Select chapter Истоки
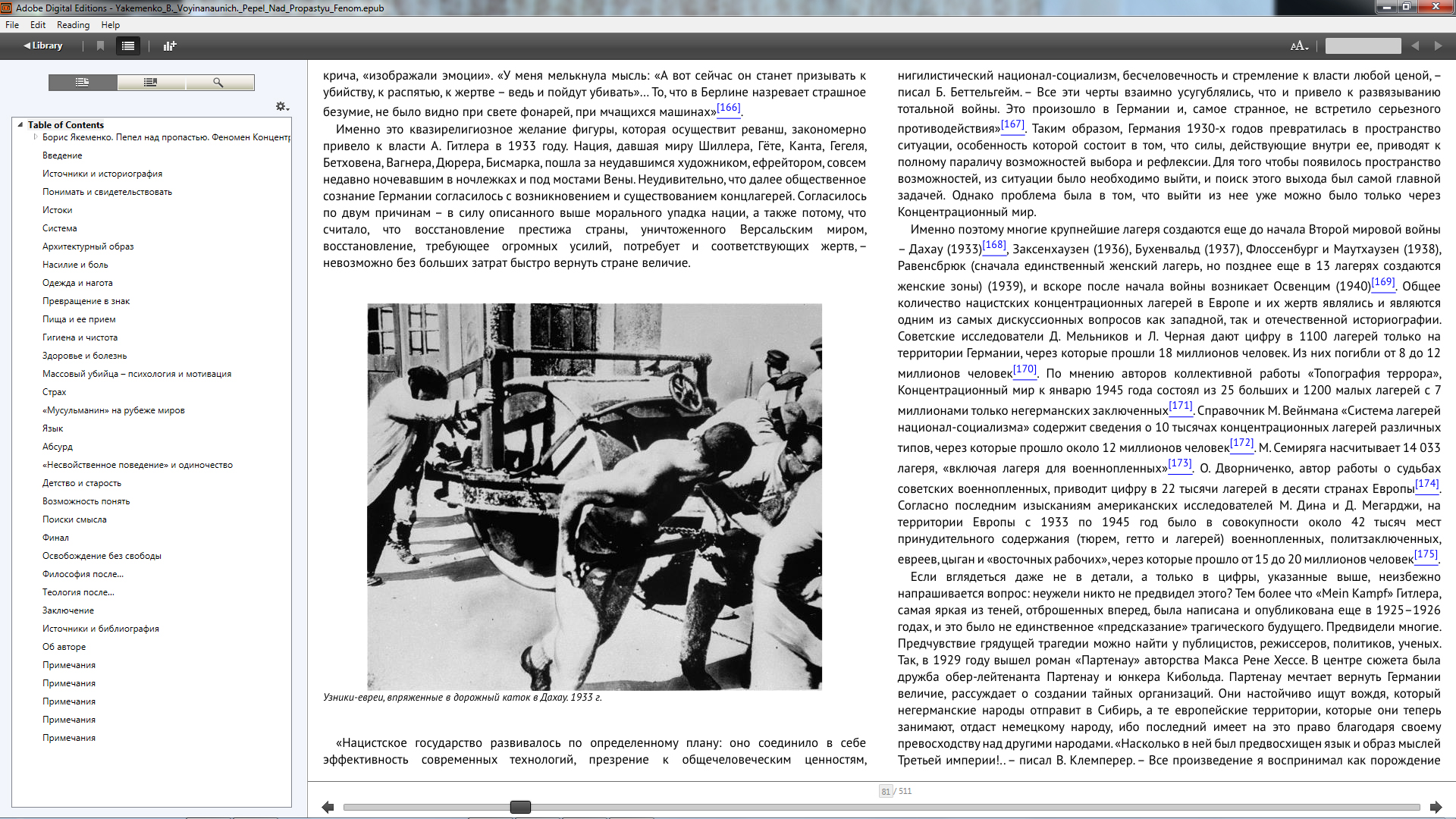This screenshot has height=819, width=1456. (x=58, y=210)
